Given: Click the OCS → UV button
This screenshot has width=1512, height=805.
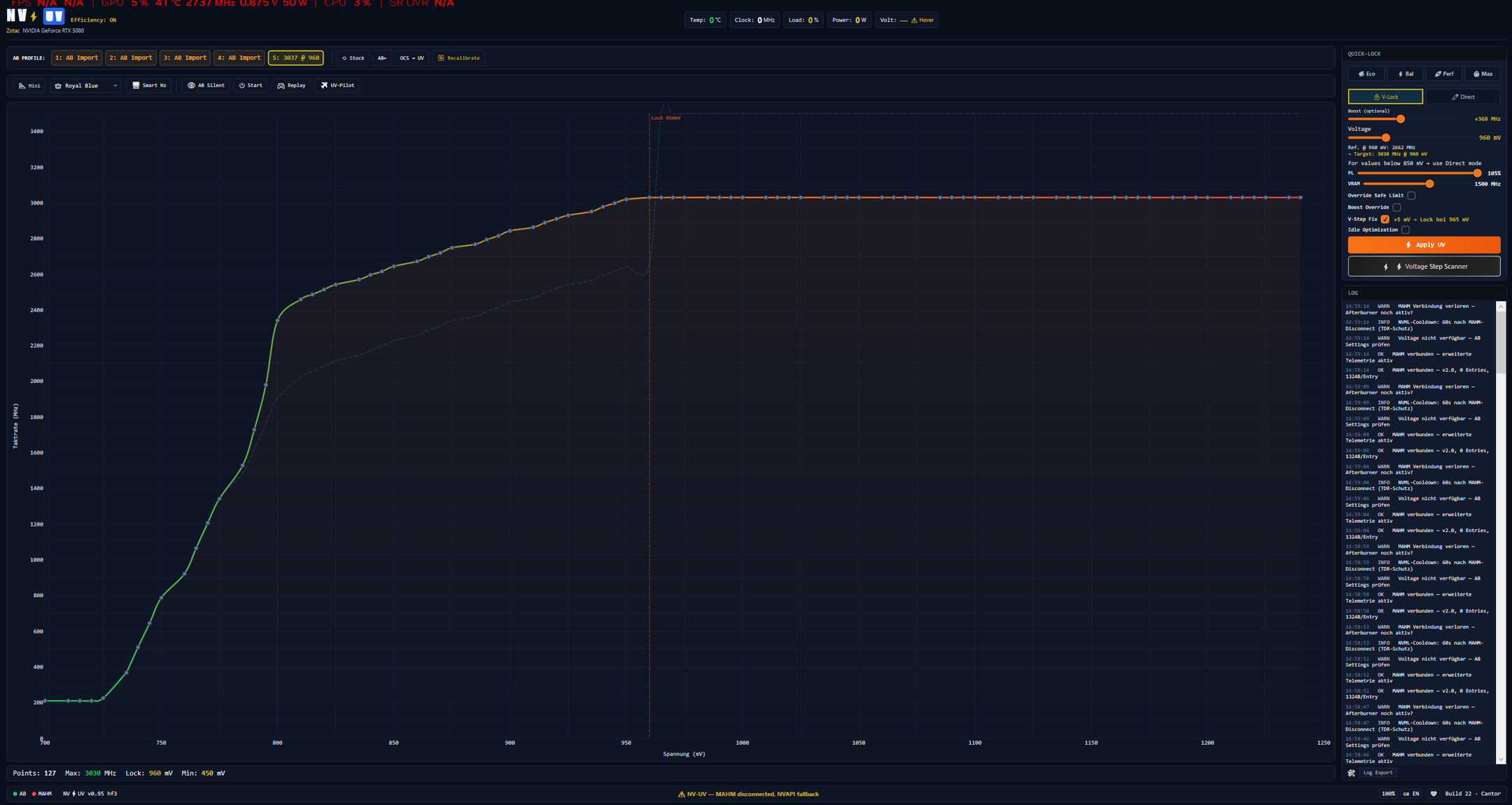Looking at the screenshot, I should click(x=412, y=58).
